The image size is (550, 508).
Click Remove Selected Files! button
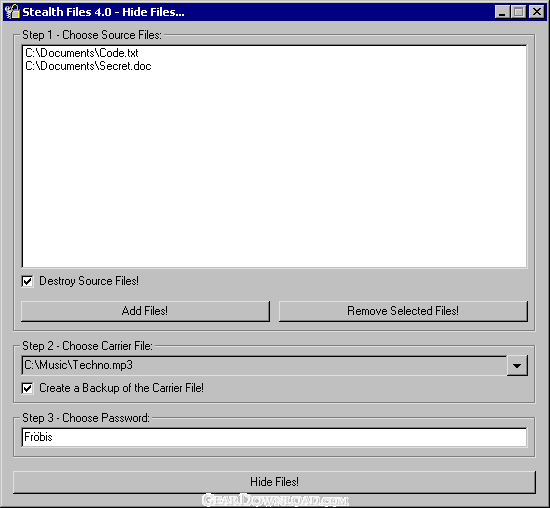(x=403, y=311)
